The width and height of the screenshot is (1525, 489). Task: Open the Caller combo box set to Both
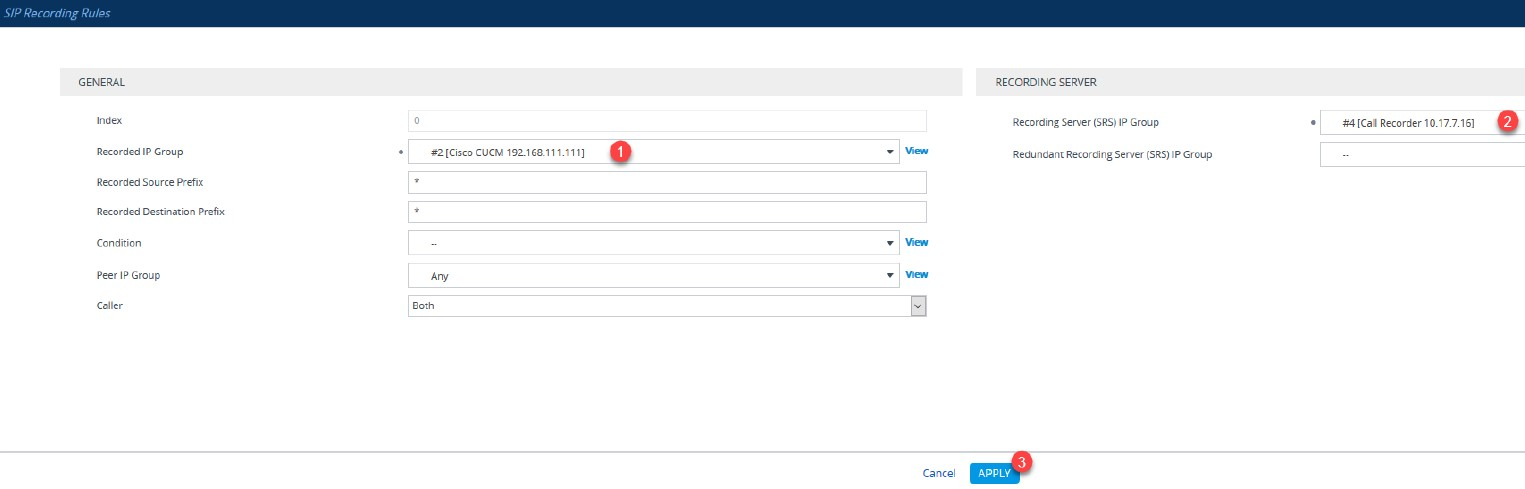pos(667,306)
